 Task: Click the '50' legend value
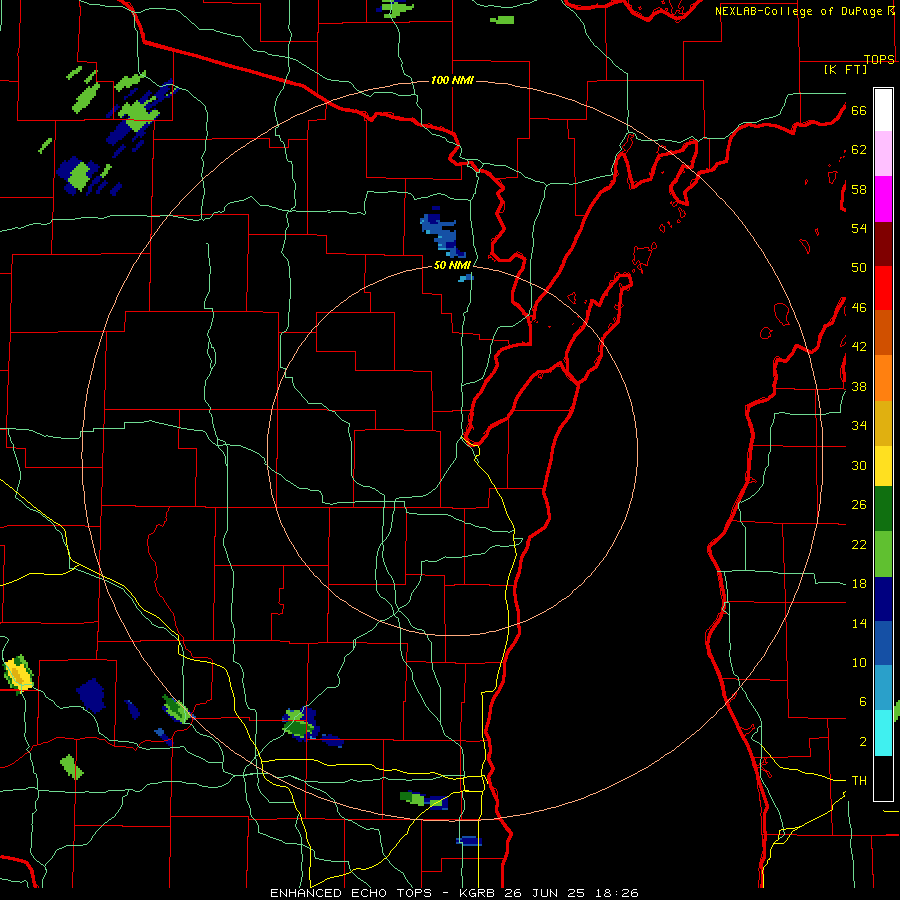tap(859, 267)
